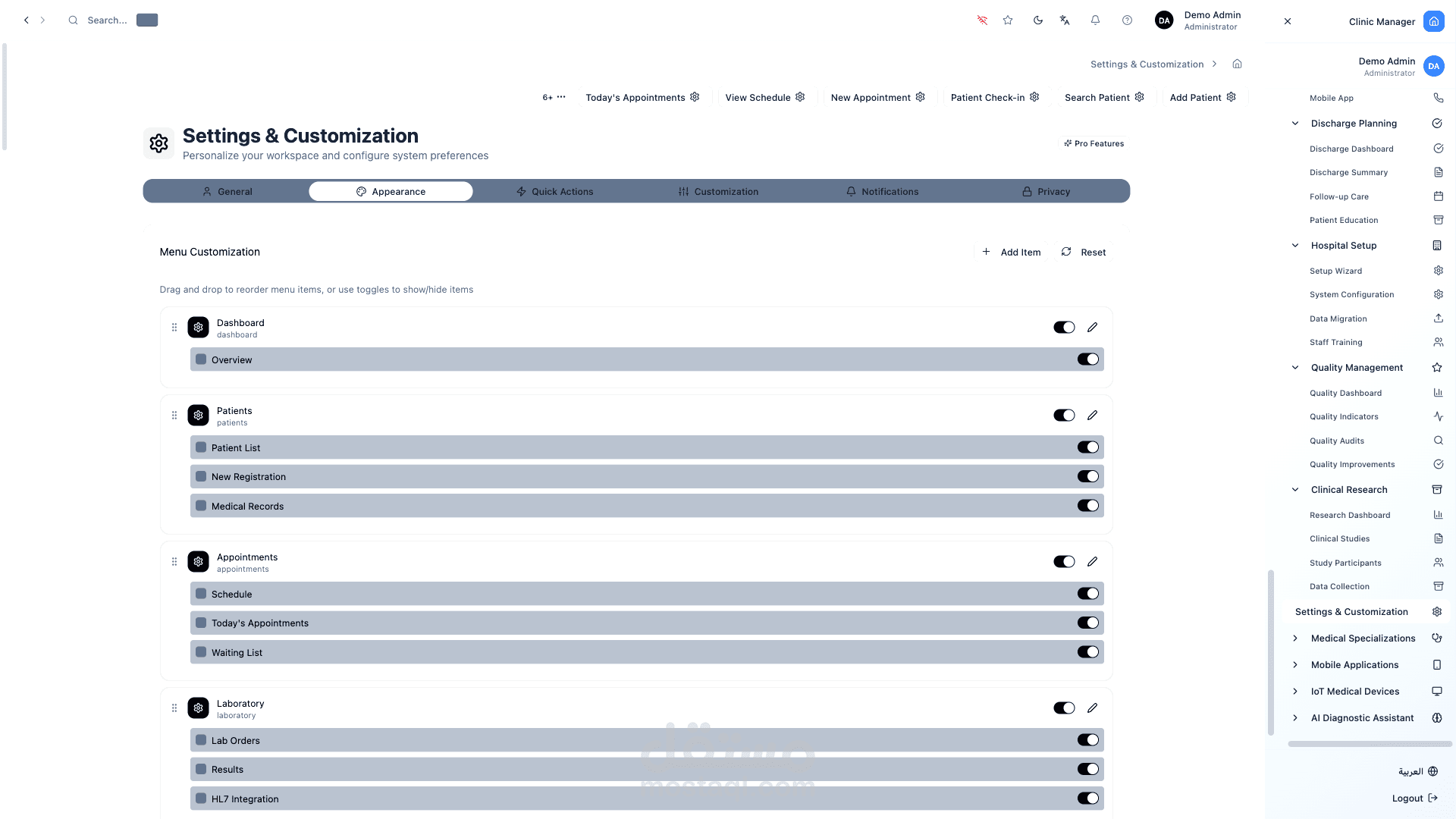Viewport: 1456px width, 819px height.
Task: Click the help question mark icon
Action: coord(1127,20)
